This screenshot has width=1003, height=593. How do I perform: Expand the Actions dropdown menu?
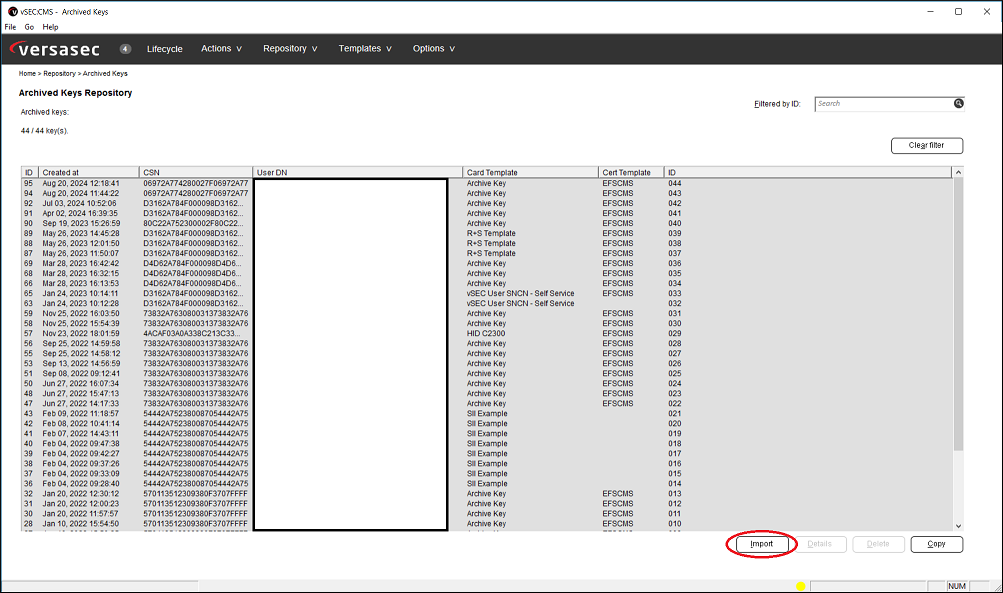221,49
